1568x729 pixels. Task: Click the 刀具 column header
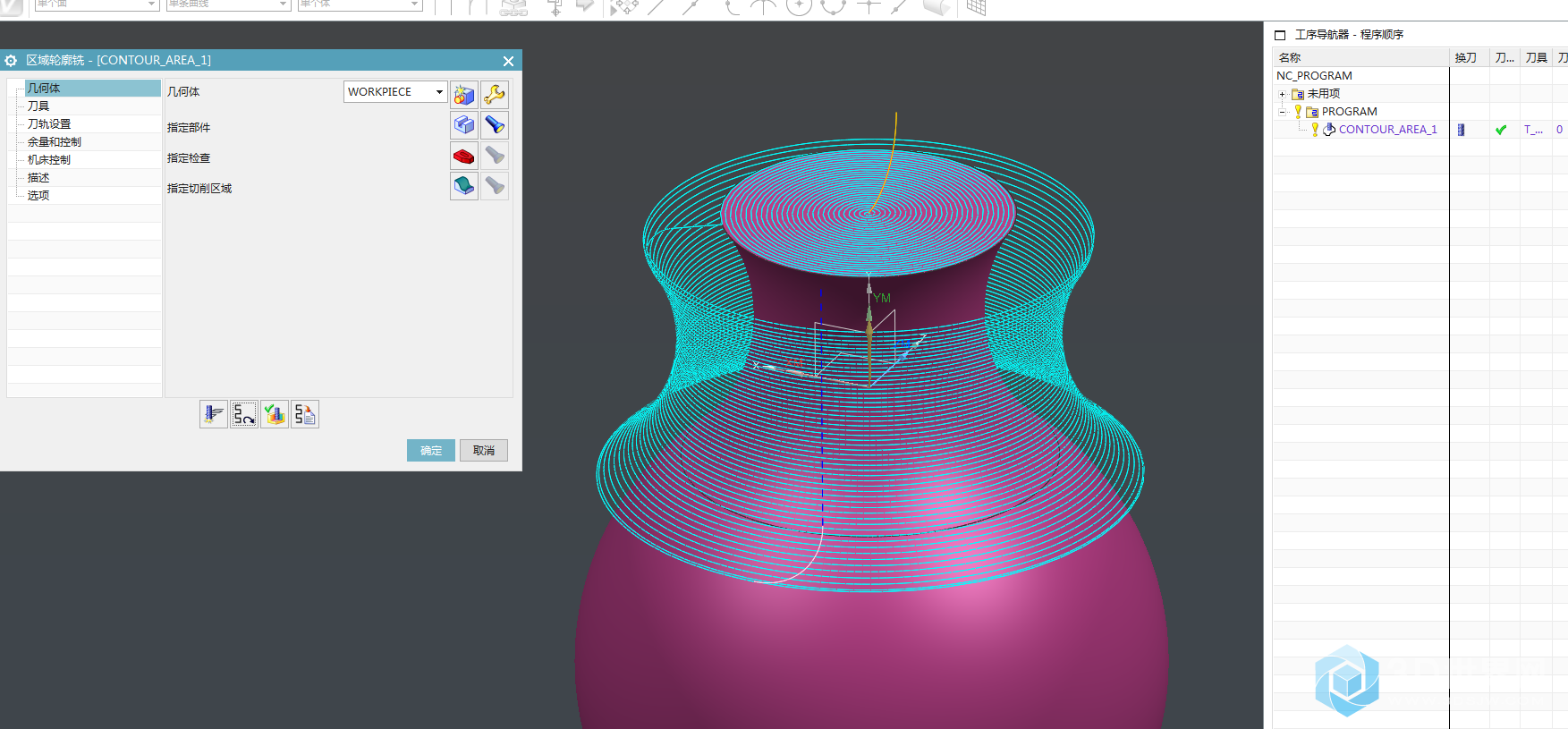[x=1537, y=57]
